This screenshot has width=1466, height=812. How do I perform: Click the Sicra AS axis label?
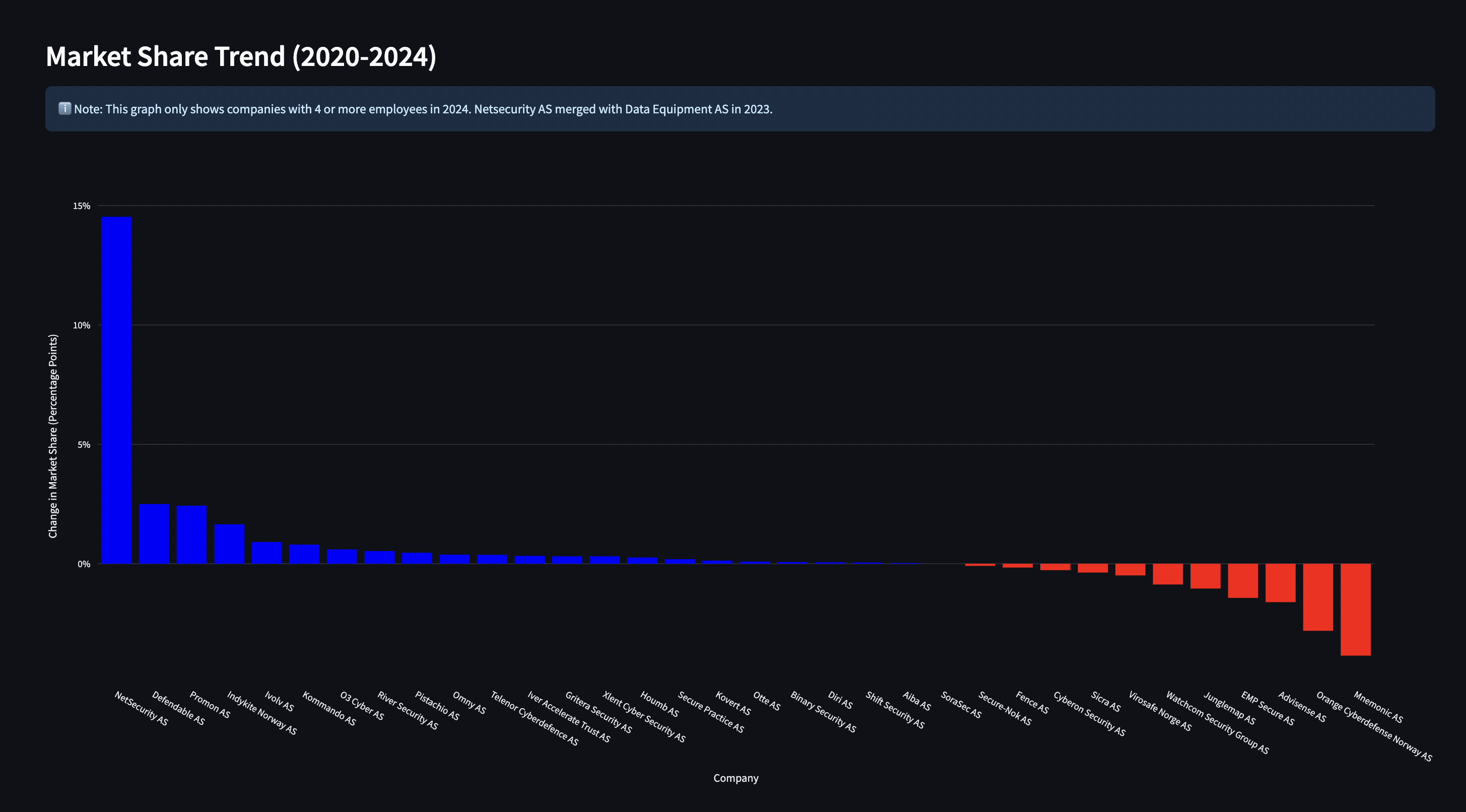click(1106, 701)
